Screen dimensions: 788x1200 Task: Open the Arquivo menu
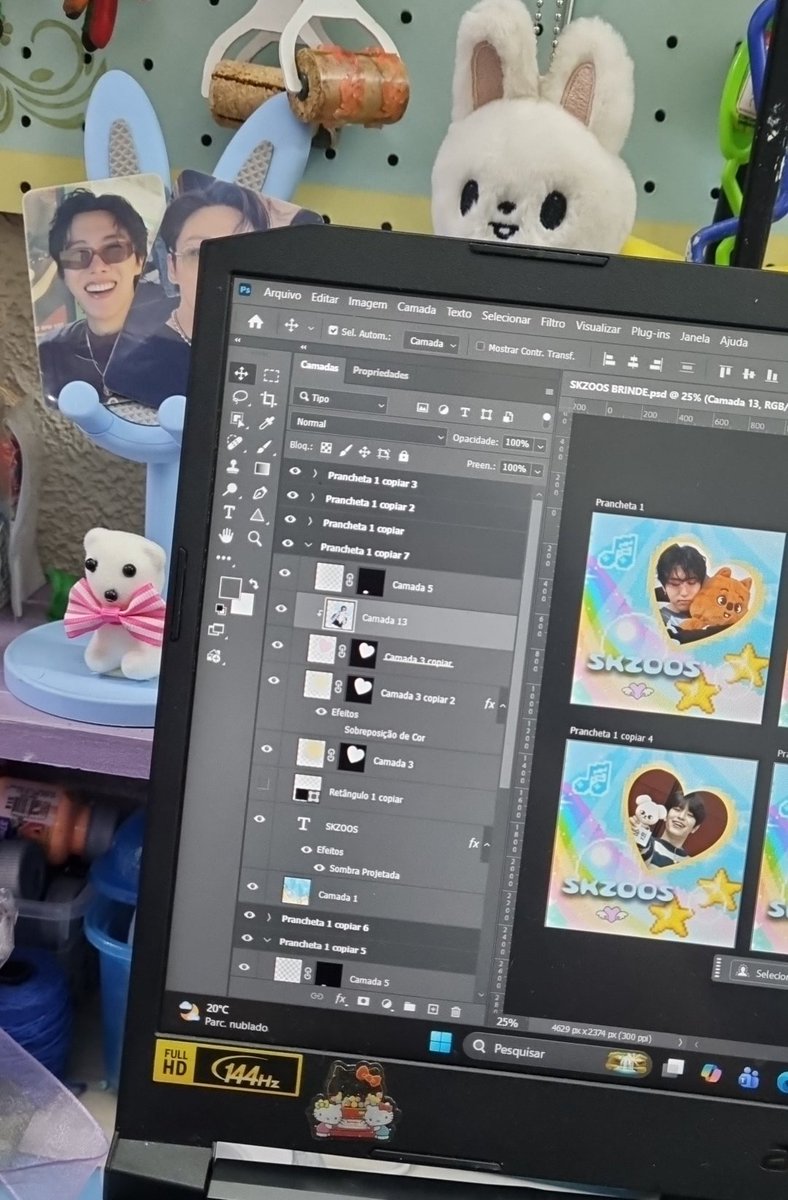[282, 295]
